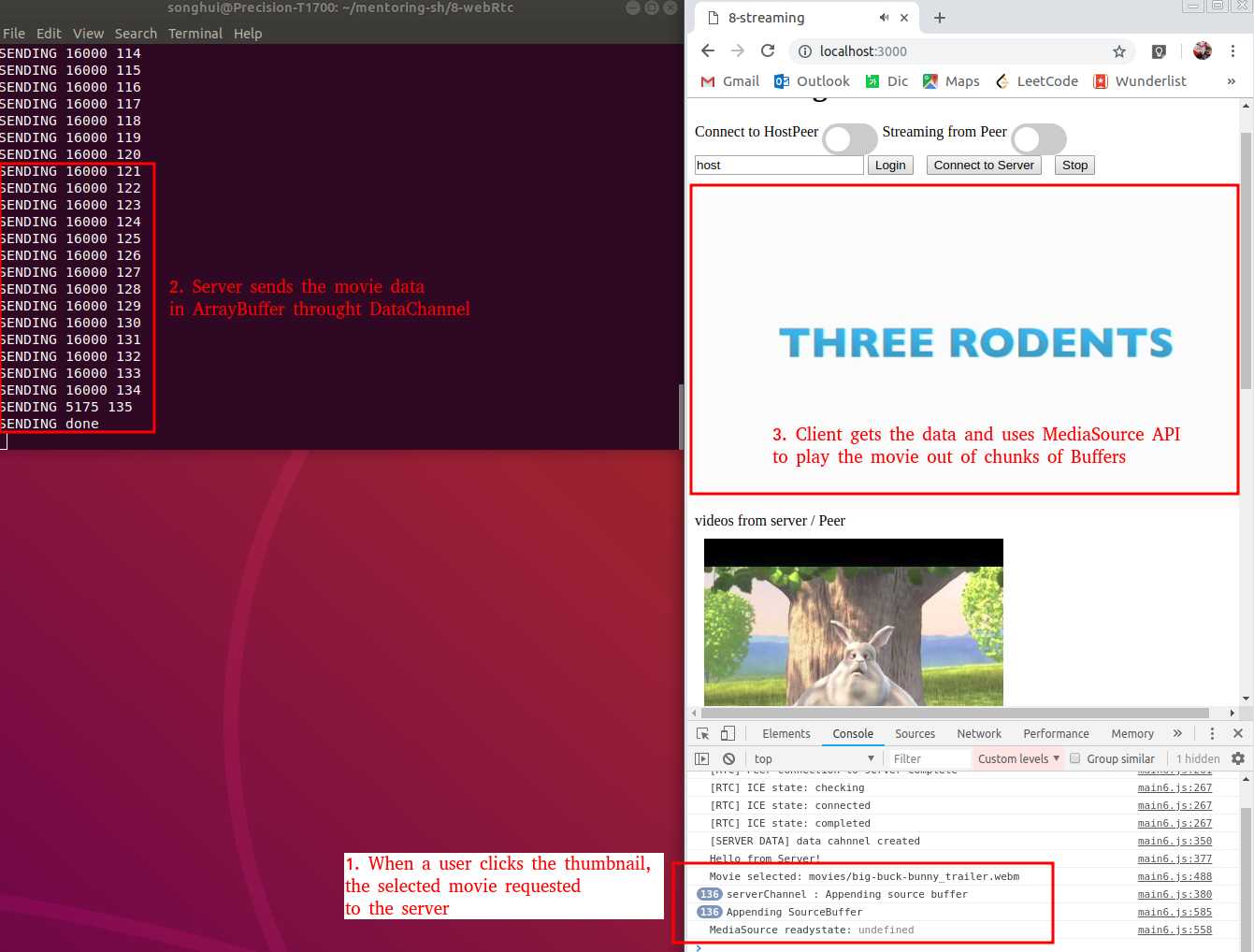
Task: Show the console sidebar
Action: point(702,758)
